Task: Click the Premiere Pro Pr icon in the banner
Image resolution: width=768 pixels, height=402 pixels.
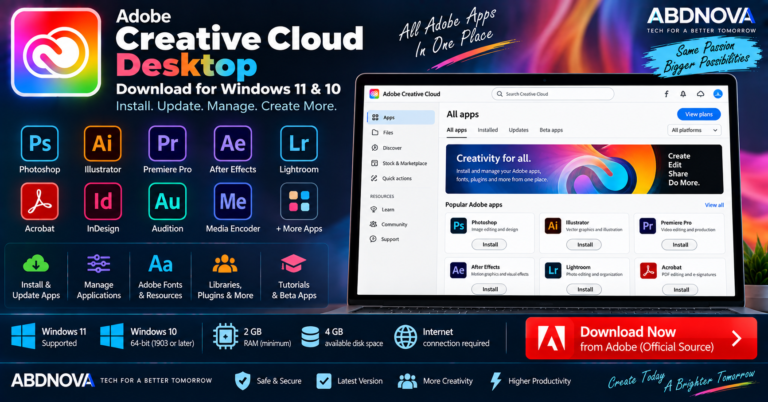Action: (x=168, y=143)
